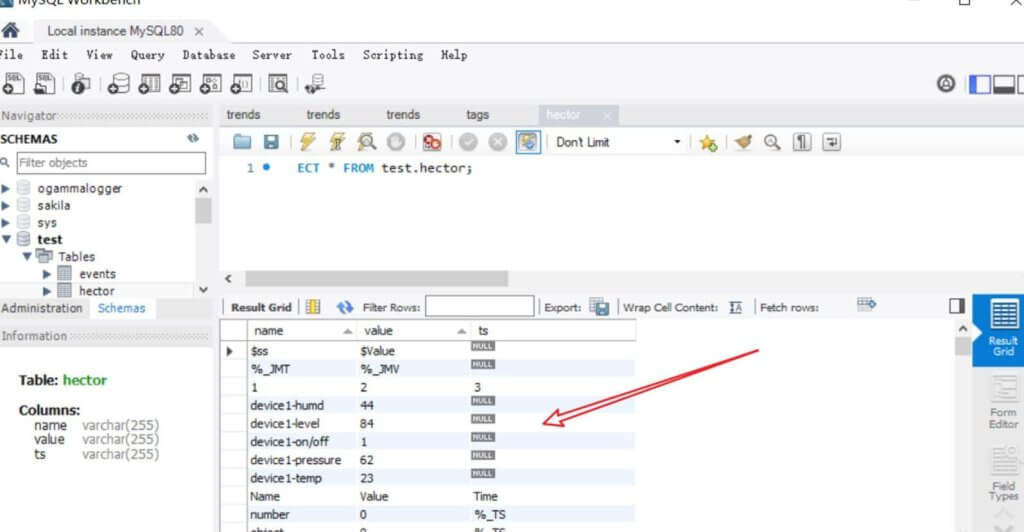
Task: Collapse the test schema tree node
Action: tap(7, 240)
